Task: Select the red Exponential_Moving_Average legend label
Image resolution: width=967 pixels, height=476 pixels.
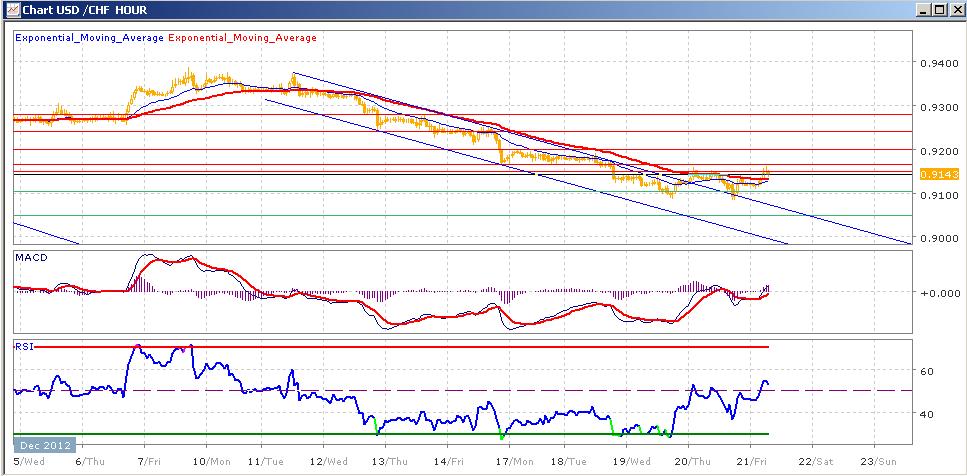Action: point(241,38)
